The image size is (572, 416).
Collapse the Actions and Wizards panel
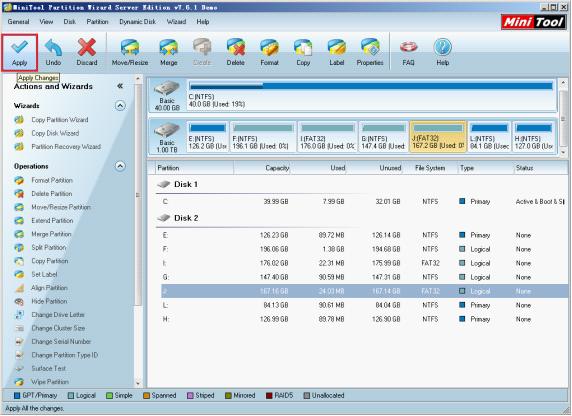click(120, 86)
